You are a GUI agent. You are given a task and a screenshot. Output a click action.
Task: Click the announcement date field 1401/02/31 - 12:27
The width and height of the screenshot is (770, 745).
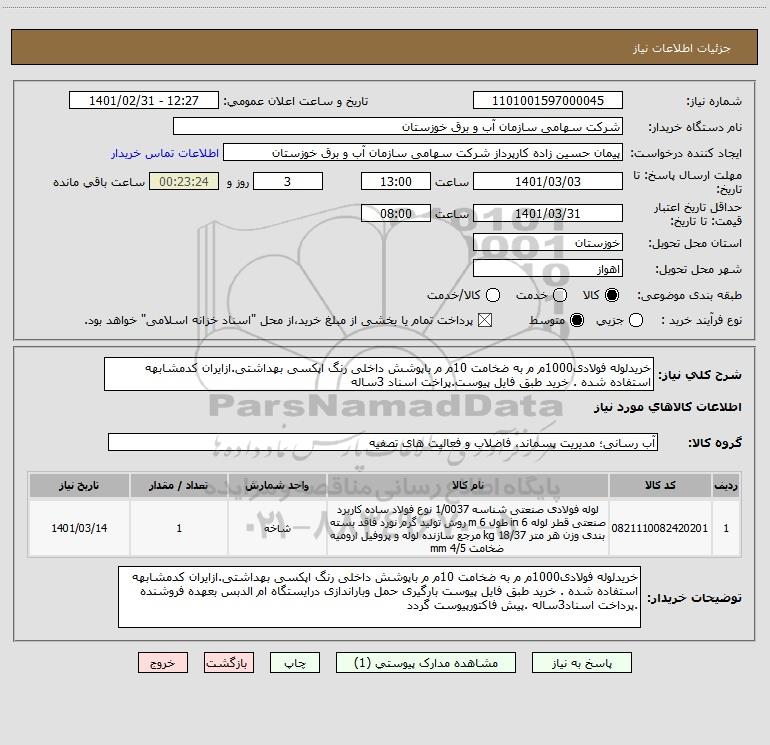click(x=144, y=100)
